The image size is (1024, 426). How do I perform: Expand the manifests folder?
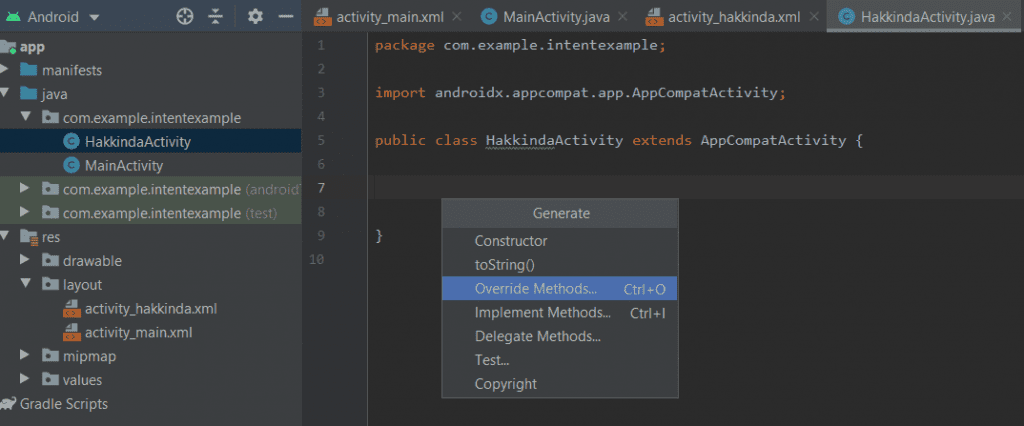[x=8, y=70]
